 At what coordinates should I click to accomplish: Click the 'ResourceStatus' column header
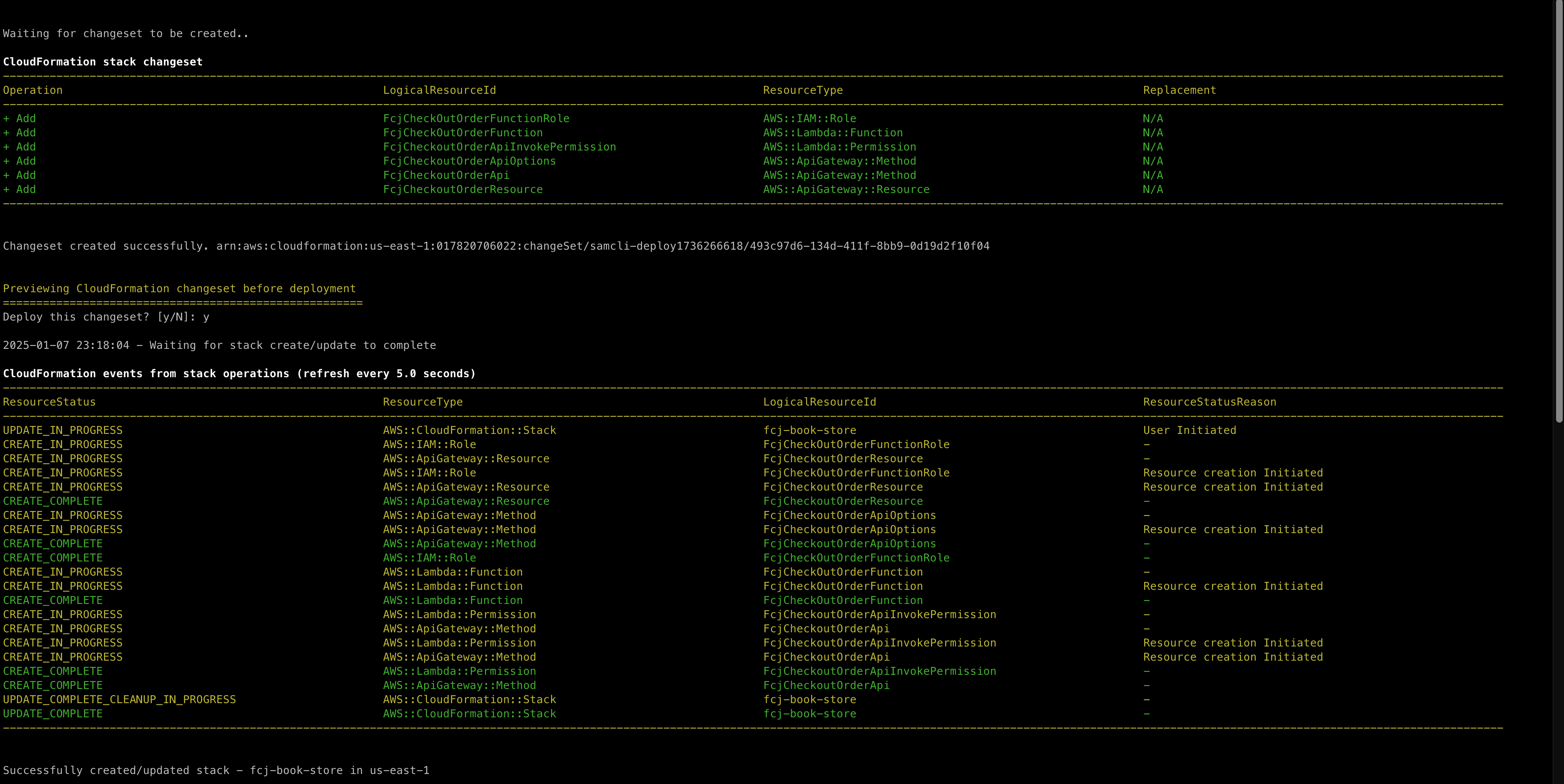pos(49,402)
